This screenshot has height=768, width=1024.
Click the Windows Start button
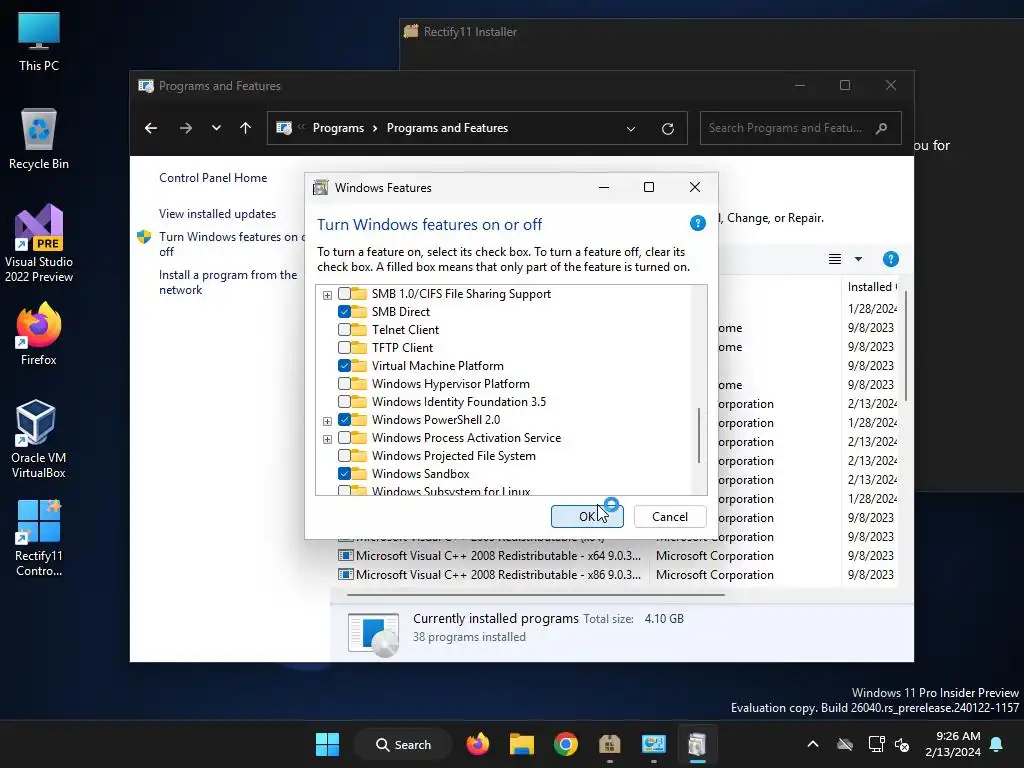327,744
